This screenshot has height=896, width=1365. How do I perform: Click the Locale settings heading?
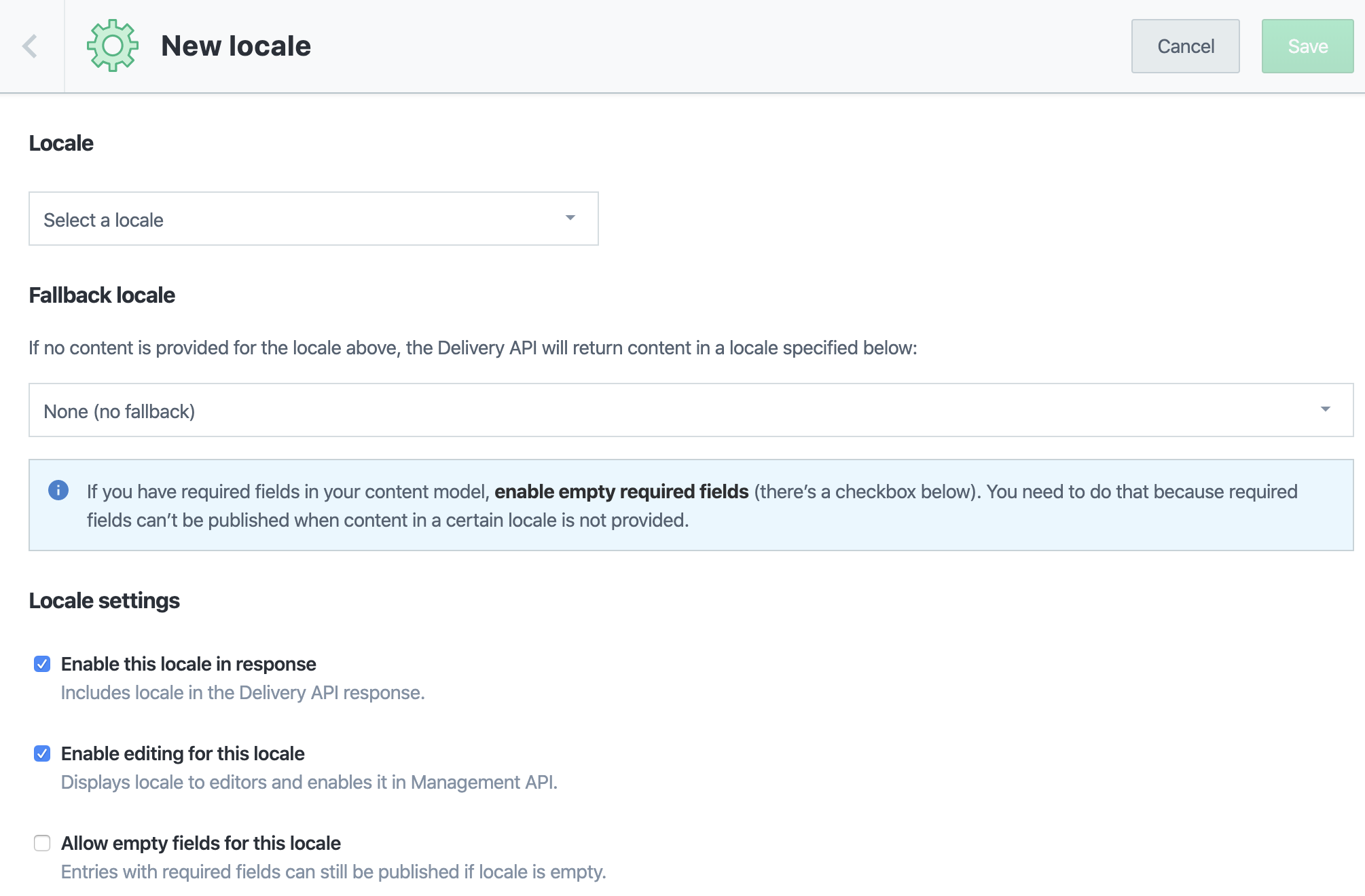coord(104,601)
